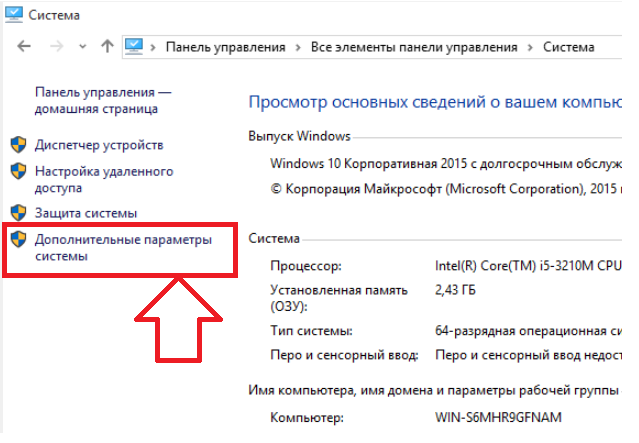Click the Установленная память (ОЗУ): label
The height and width of the screenshot is (443, 639).
(339, 298)
